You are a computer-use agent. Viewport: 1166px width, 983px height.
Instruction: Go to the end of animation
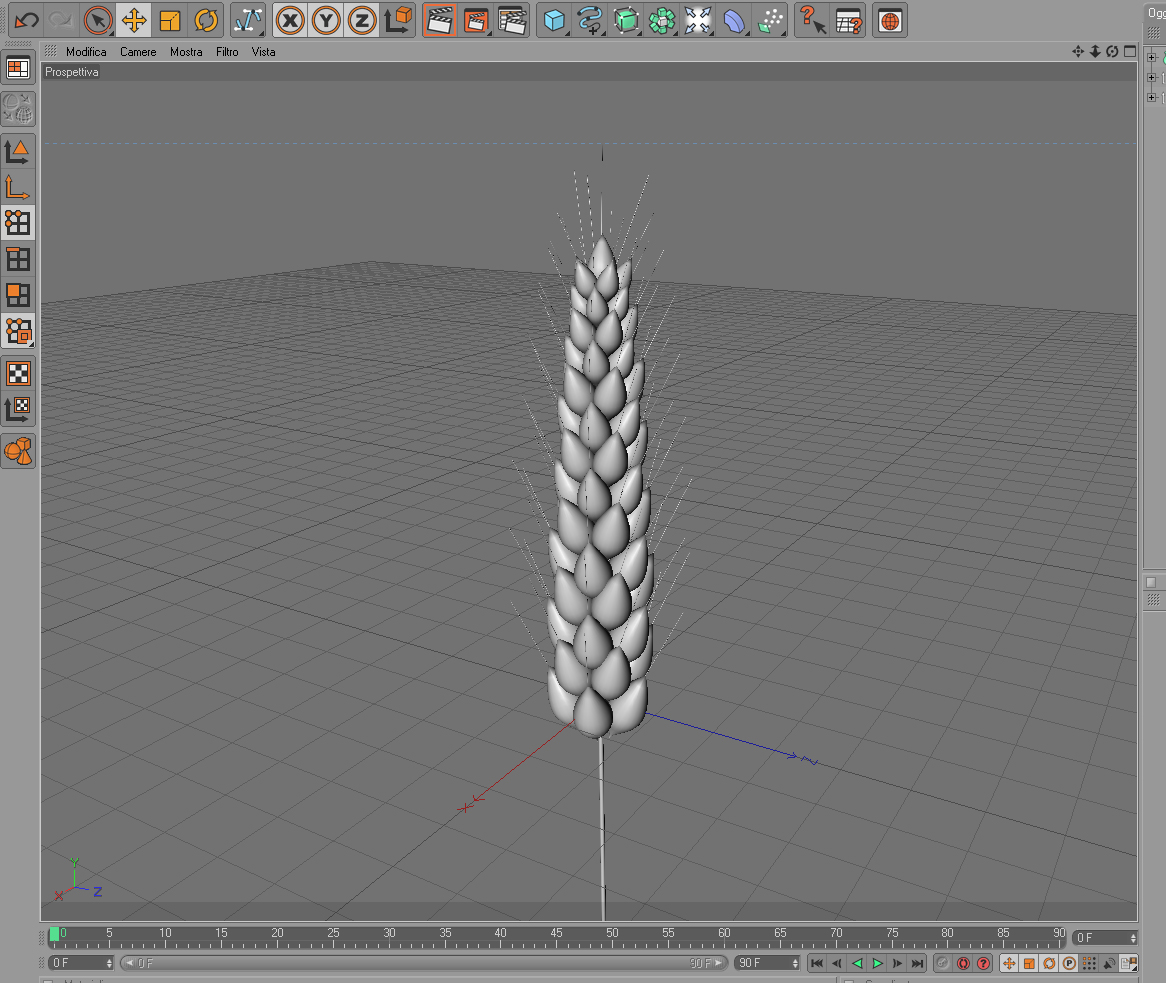917,963
